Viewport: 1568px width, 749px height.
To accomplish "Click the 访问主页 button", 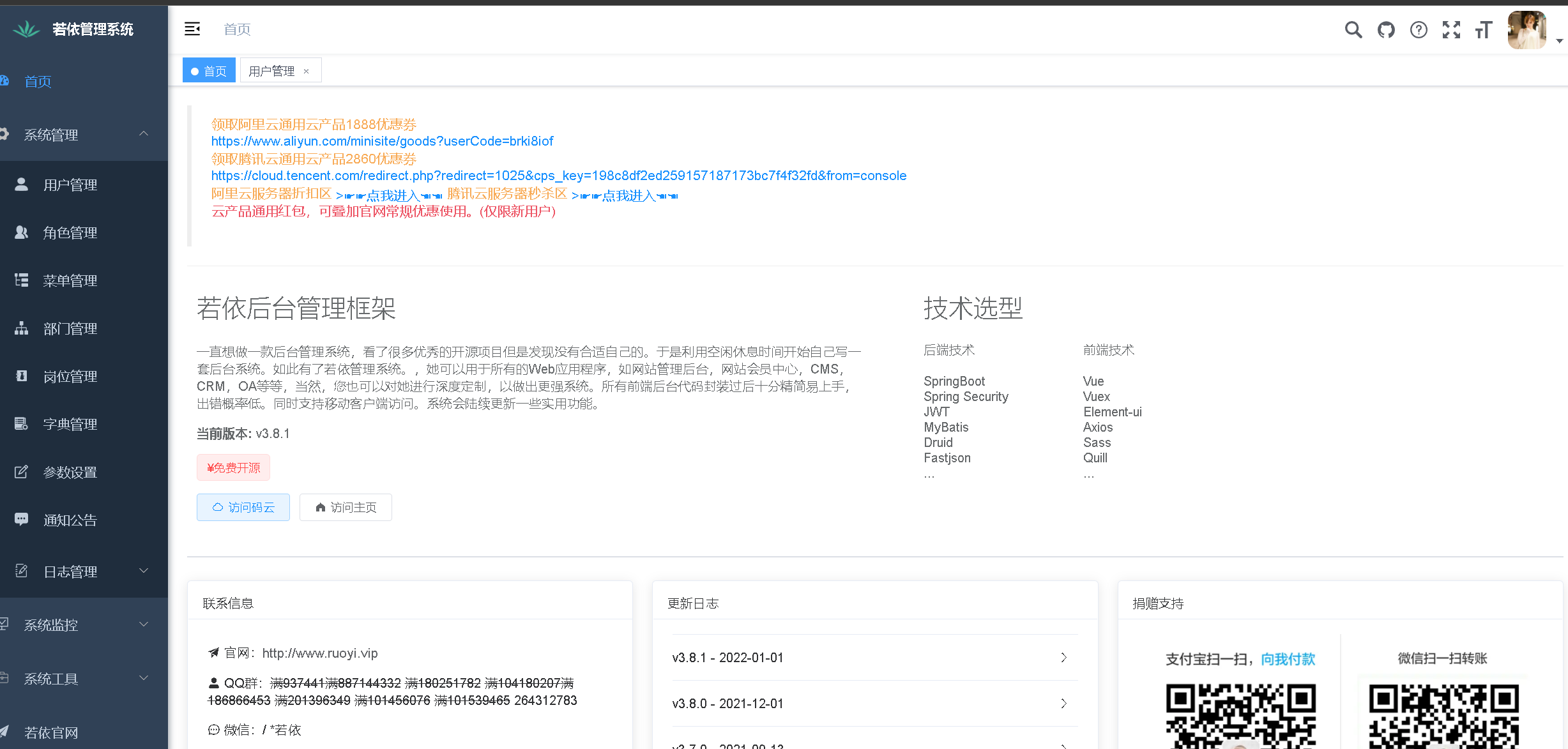I will (346, 507).
